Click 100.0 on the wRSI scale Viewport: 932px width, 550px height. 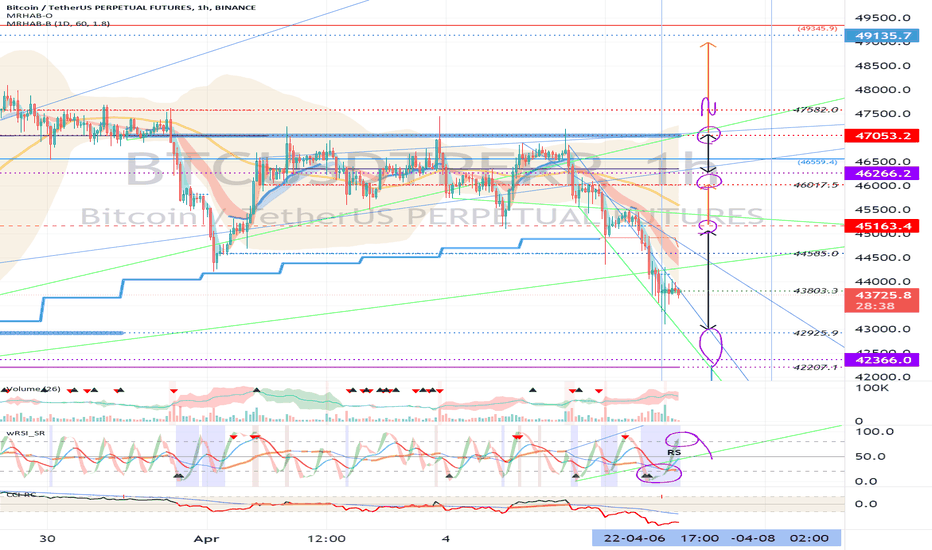pyautogui.click(x=874, y=432)
